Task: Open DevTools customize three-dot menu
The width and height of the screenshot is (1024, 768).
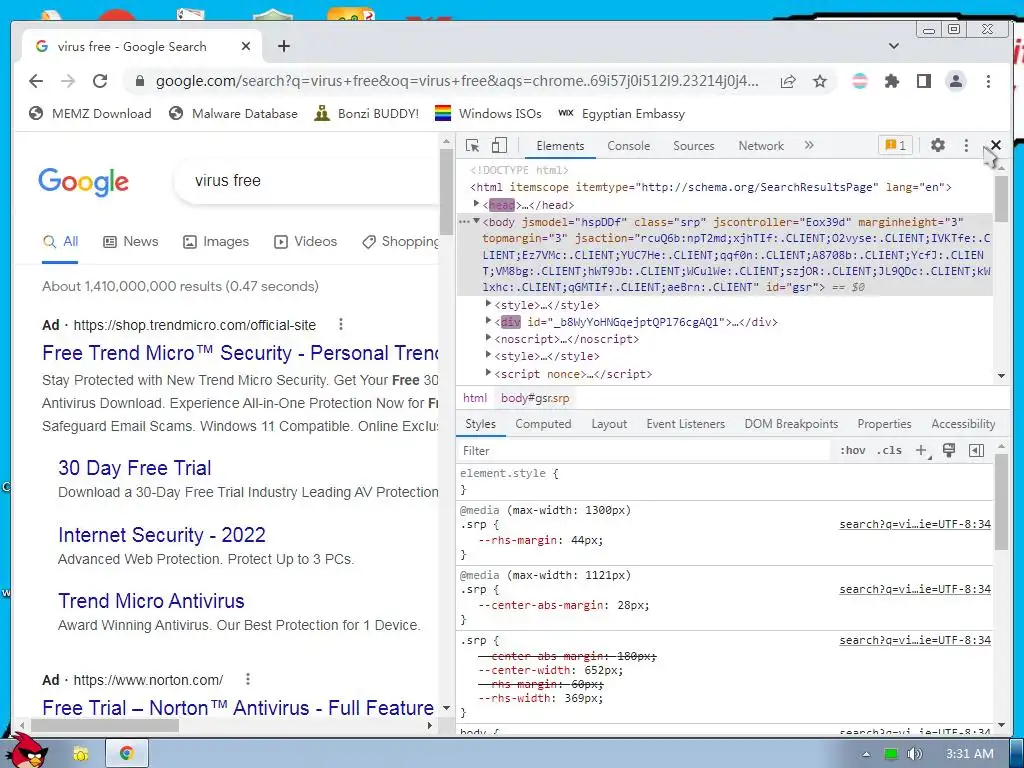Action: point(967,146)
